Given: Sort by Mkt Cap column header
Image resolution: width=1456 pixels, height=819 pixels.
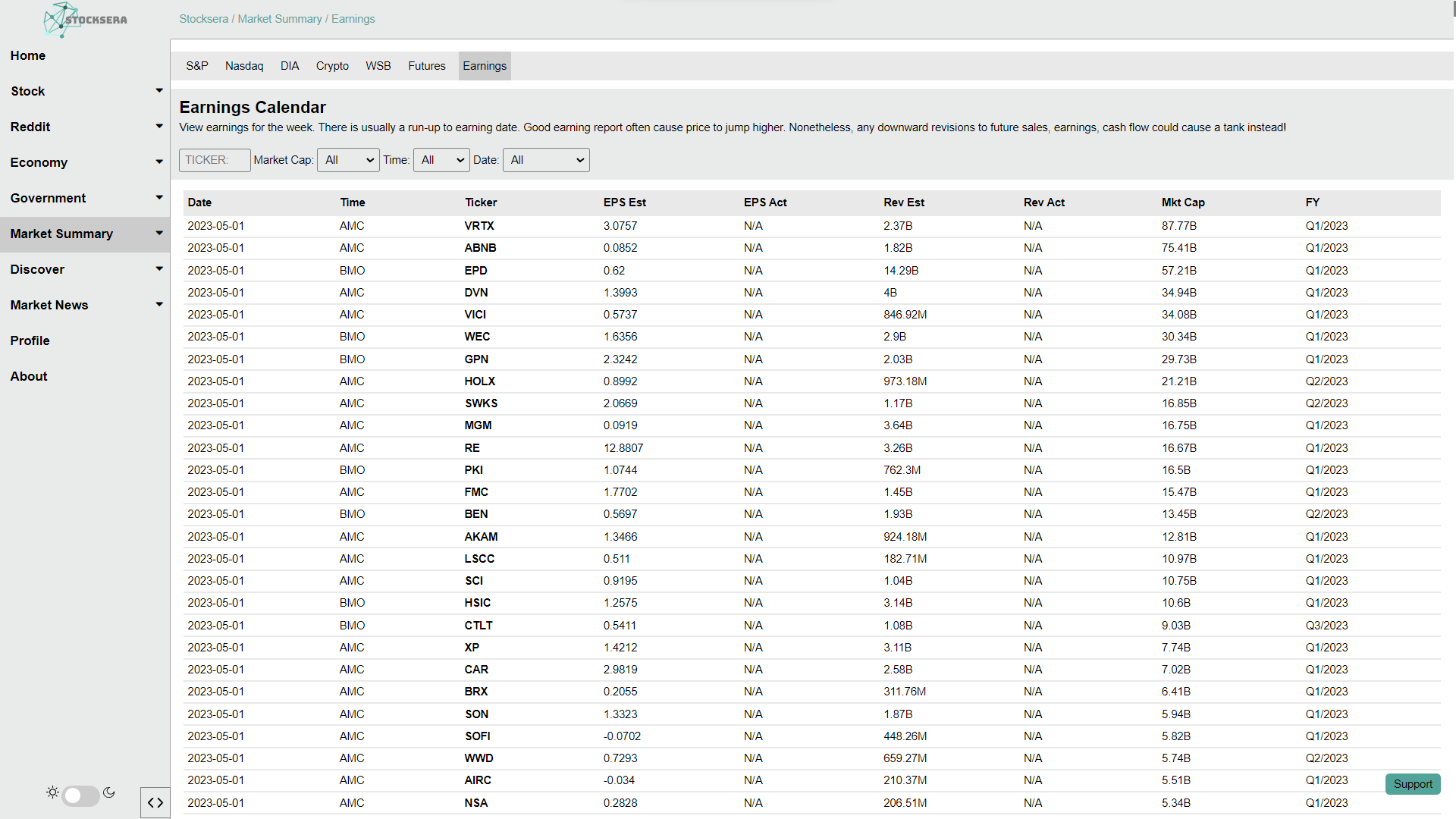Looking at the screenshot, I should pyautogui.click(x=1182, y=202).
